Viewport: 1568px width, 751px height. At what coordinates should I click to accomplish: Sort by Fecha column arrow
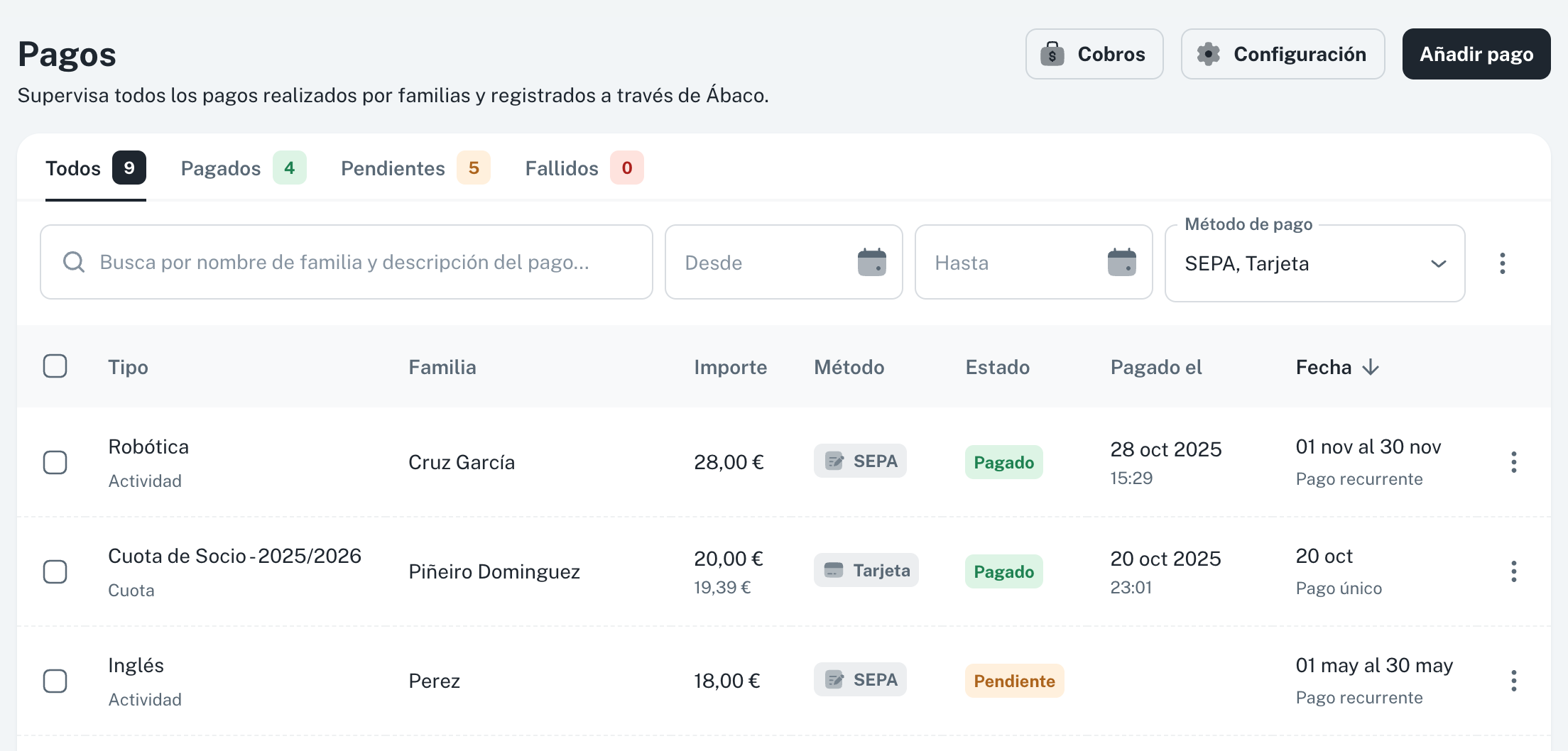[x=1371, y=367]
